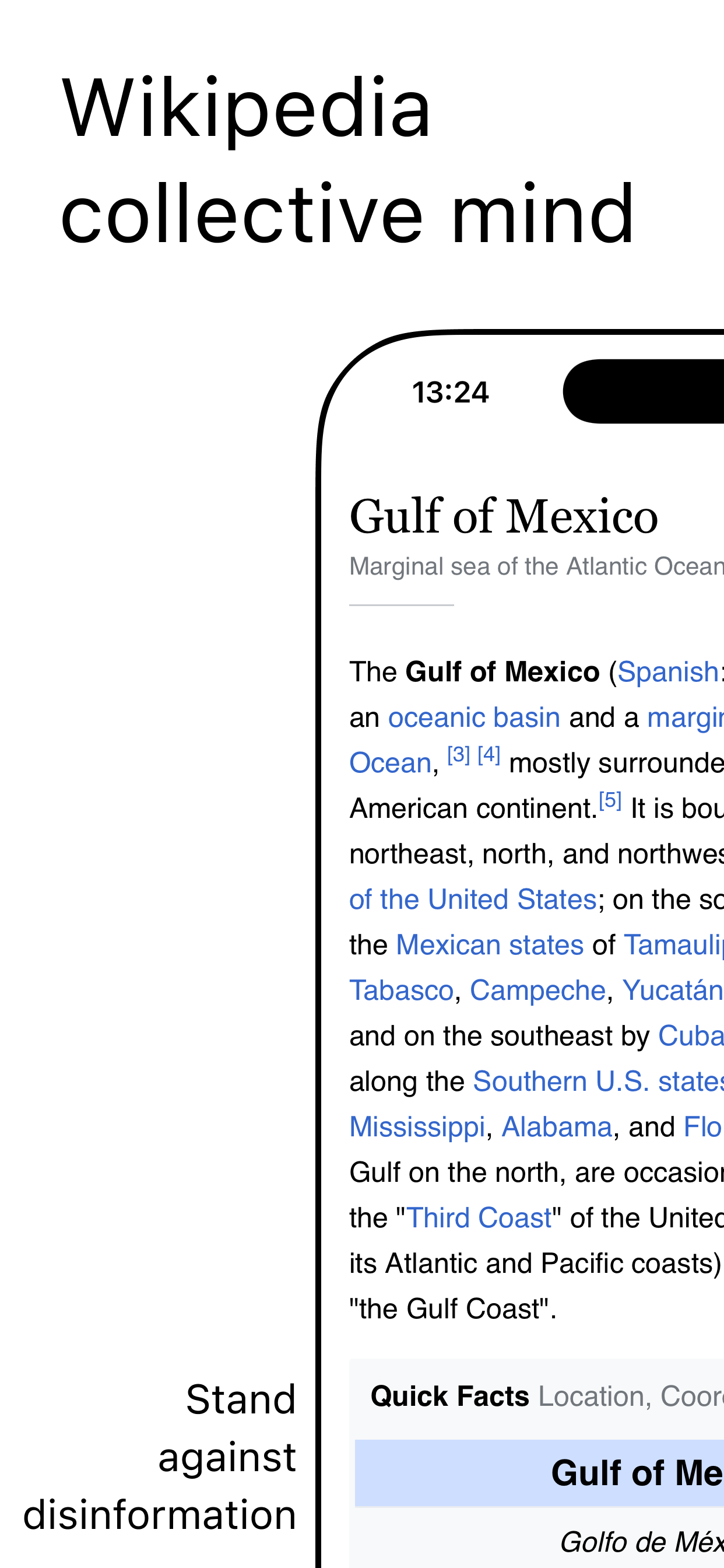
Task: Follow the 'of the United States' link
Action: click(473, 900)
